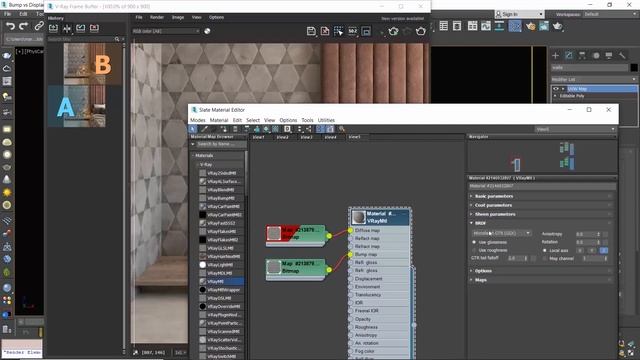Viewport: 640px width, 360px height.
Task: Switch to the View4 tab in Slate
Action: tap(330, 137)
